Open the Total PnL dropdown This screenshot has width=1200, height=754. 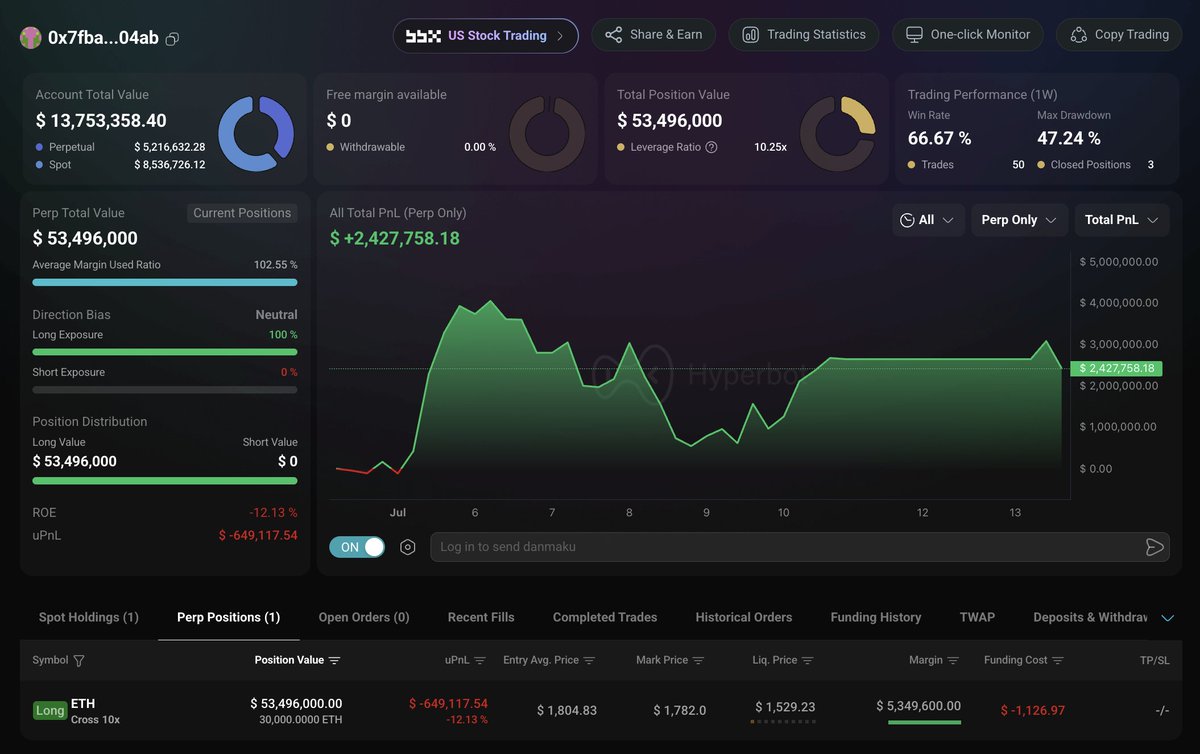(1122, 220)
